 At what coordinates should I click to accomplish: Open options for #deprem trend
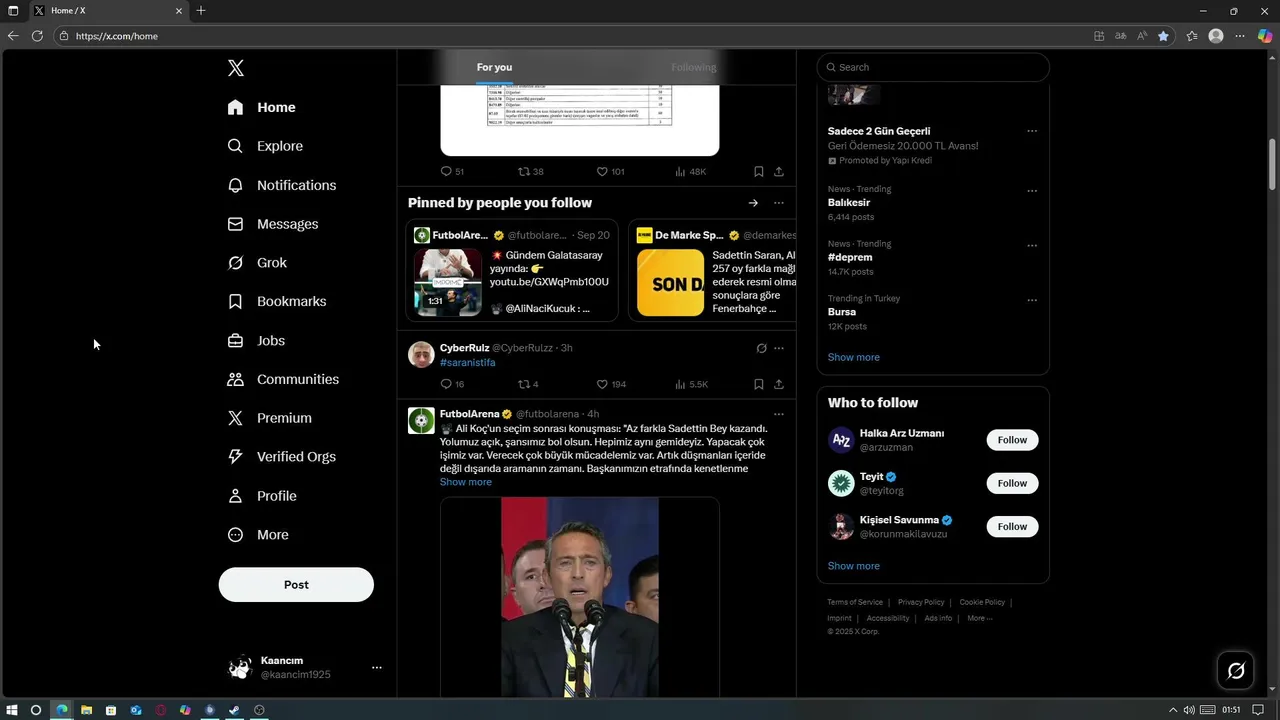1032,245
